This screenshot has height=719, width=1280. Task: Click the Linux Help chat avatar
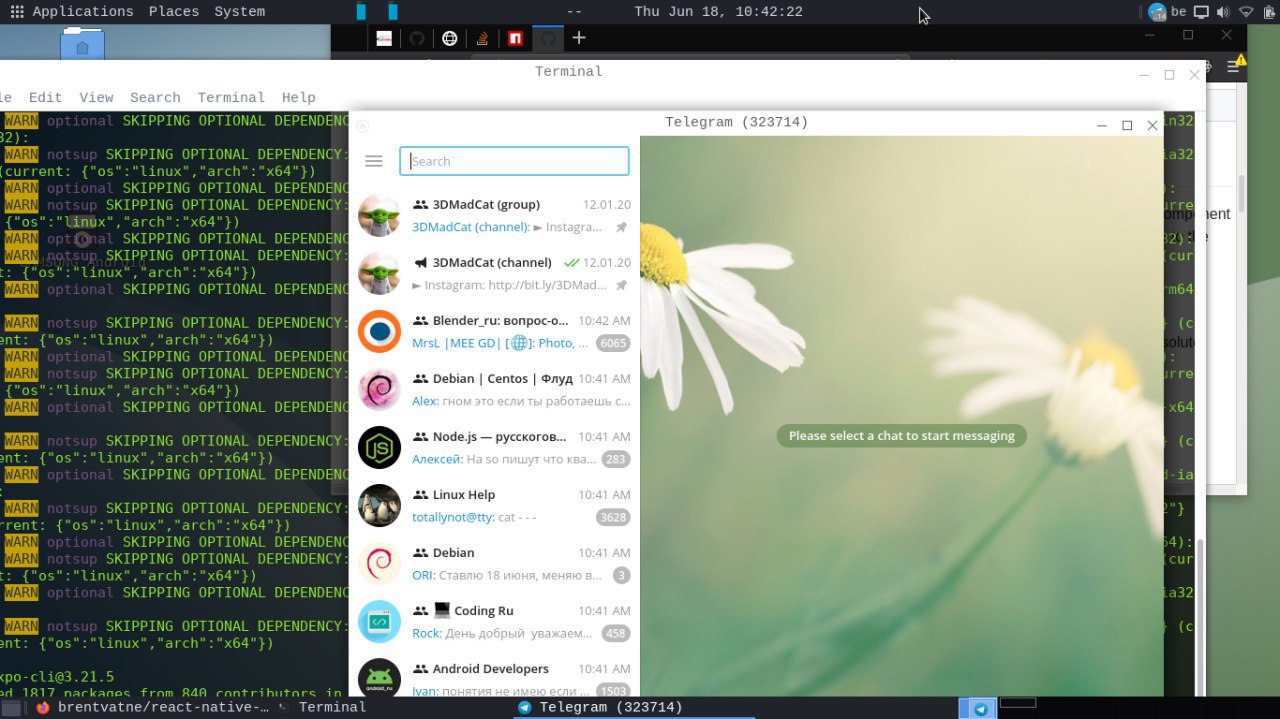[379, 505]
